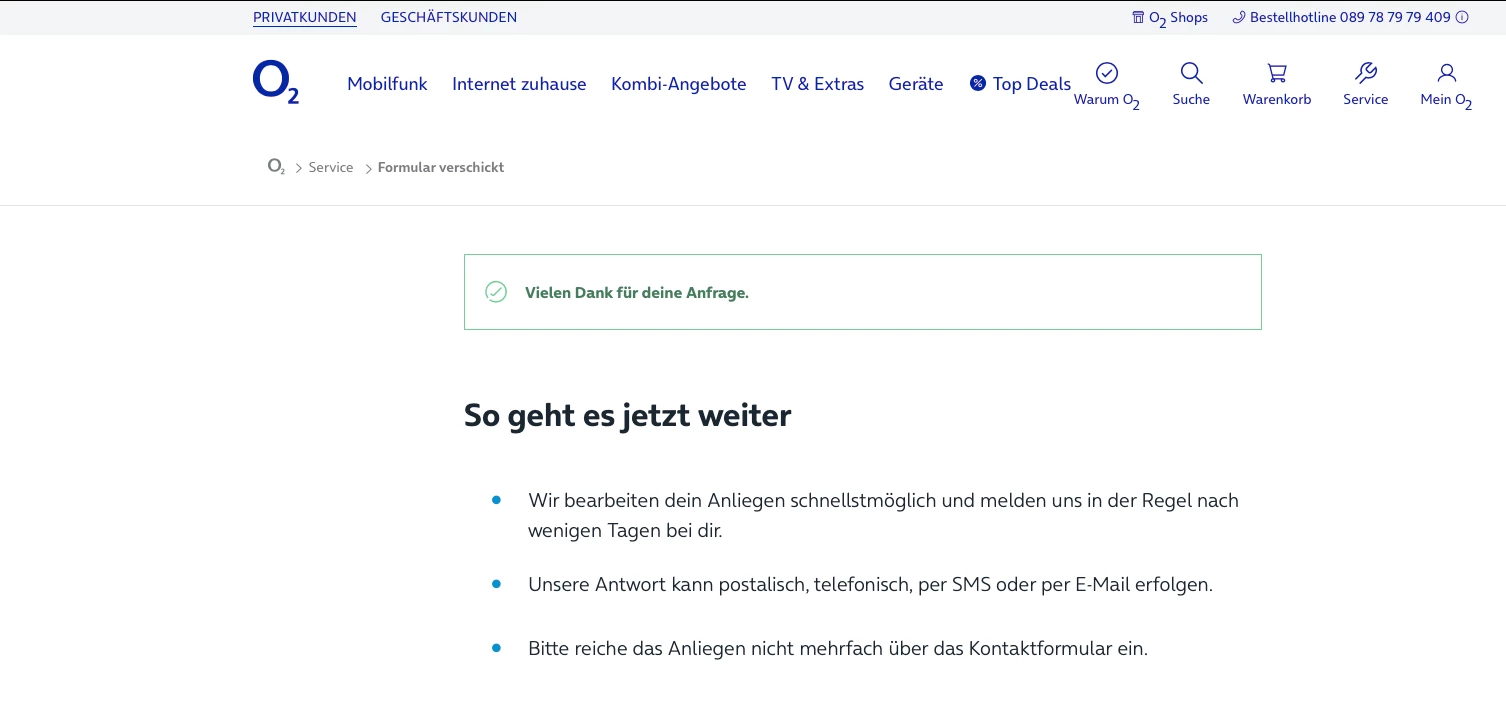
Task: Go to Service in the breadcrumb
Action: point(331,168)
